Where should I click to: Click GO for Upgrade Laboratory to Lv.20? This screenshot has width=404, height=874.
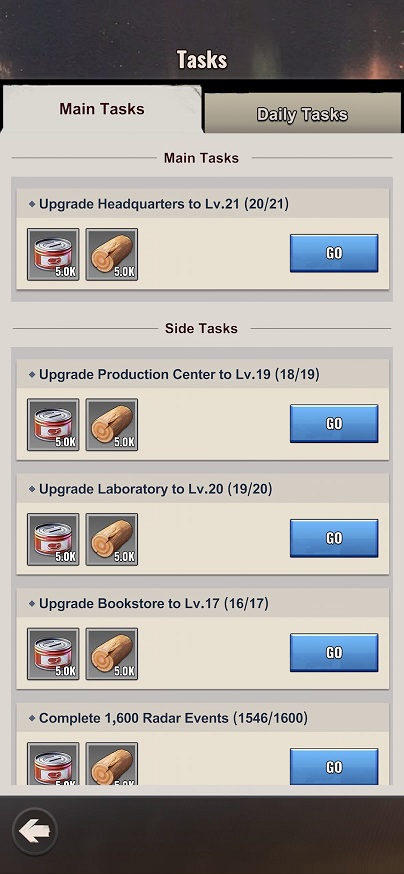334,538
